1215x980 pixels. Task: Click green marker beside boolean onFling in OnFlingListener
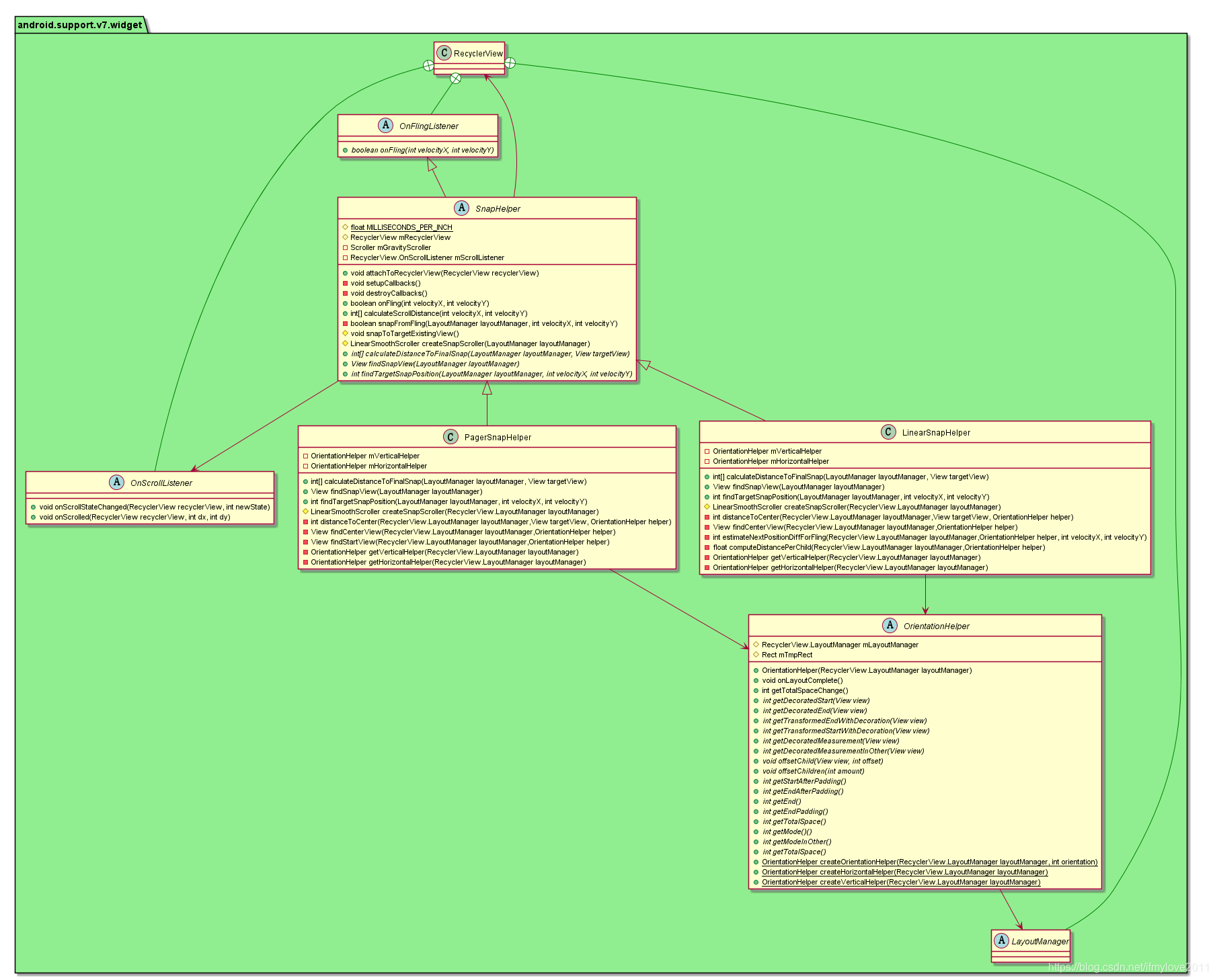click(345, 150)
